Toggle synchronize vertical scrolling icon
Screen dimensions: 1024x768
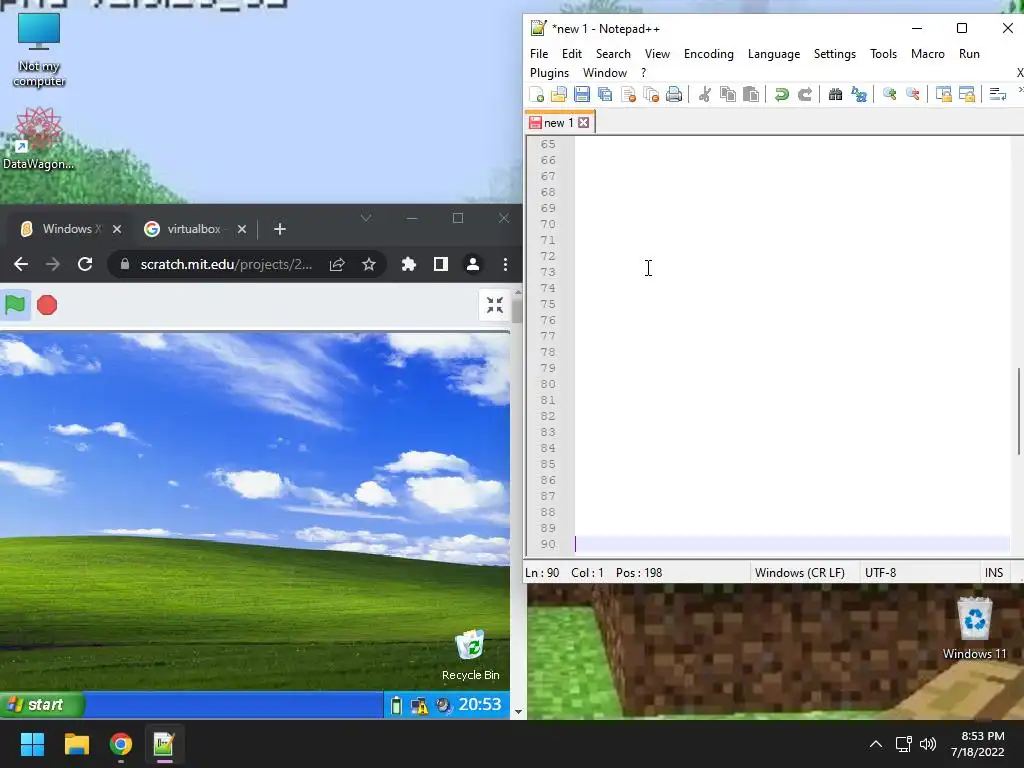(944, 94)
